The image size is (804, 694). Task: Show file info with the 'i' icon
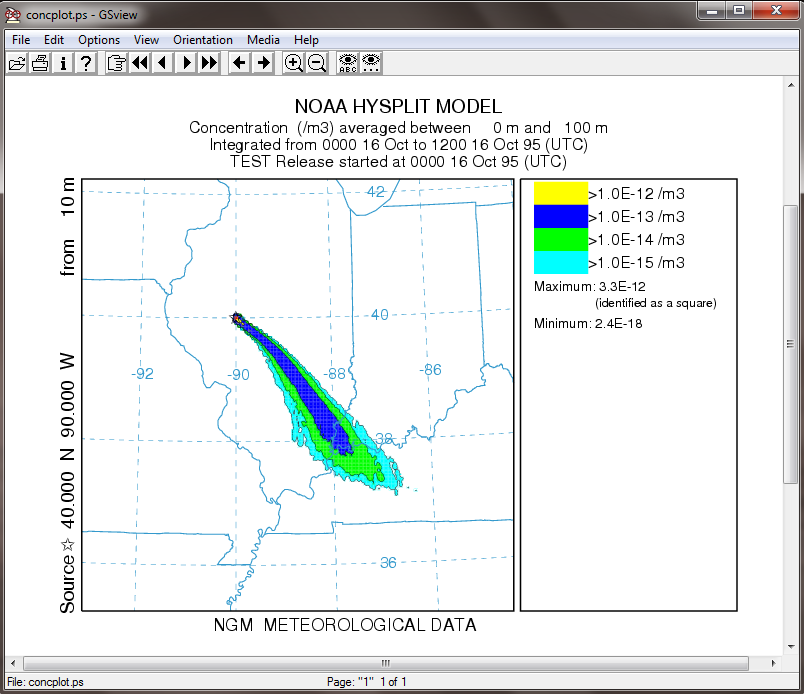pyautogui.click(x=63, y=63)
